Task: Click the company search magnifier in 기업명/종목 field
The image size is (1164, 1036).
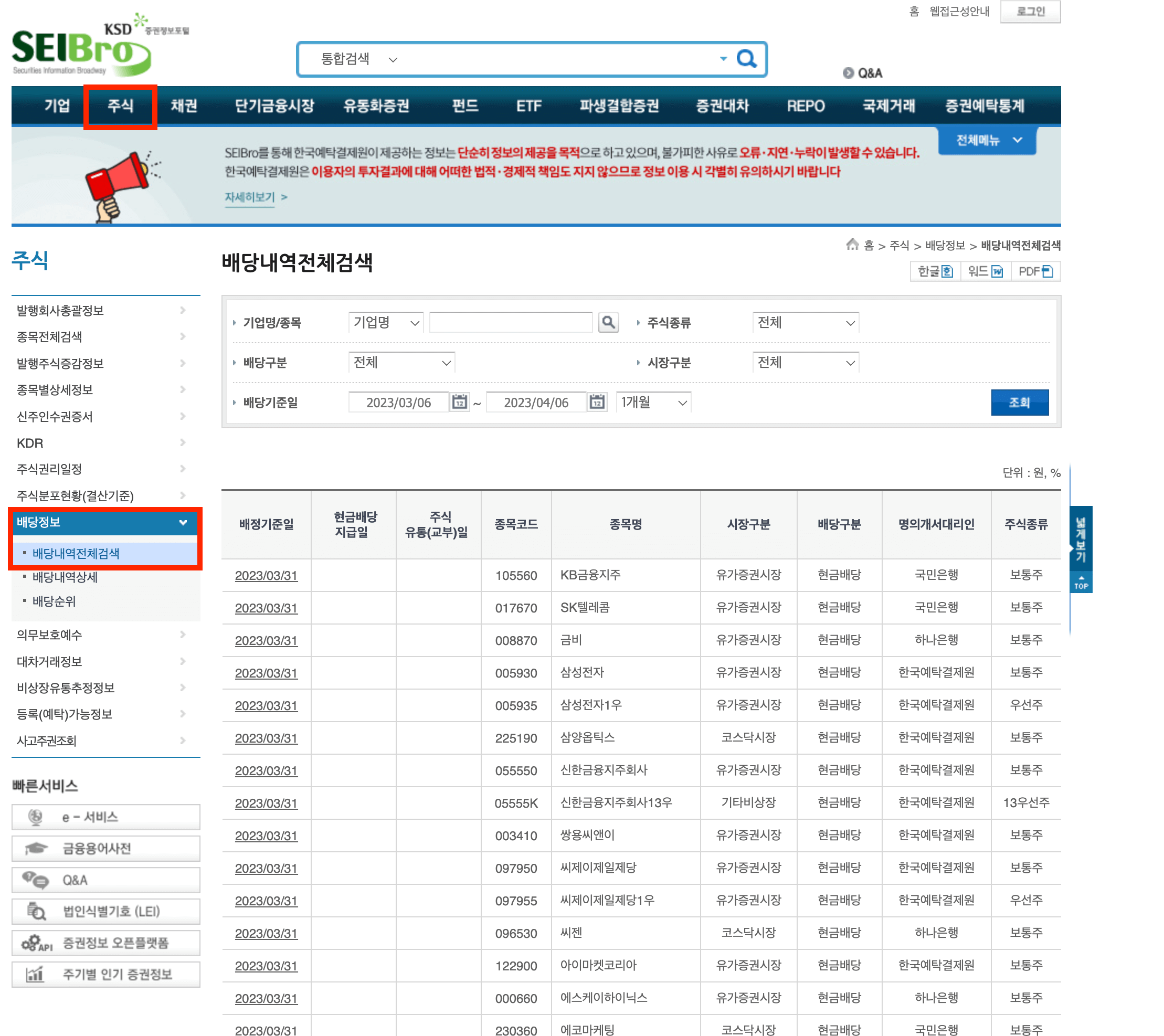Action: [x=608, y=322]
